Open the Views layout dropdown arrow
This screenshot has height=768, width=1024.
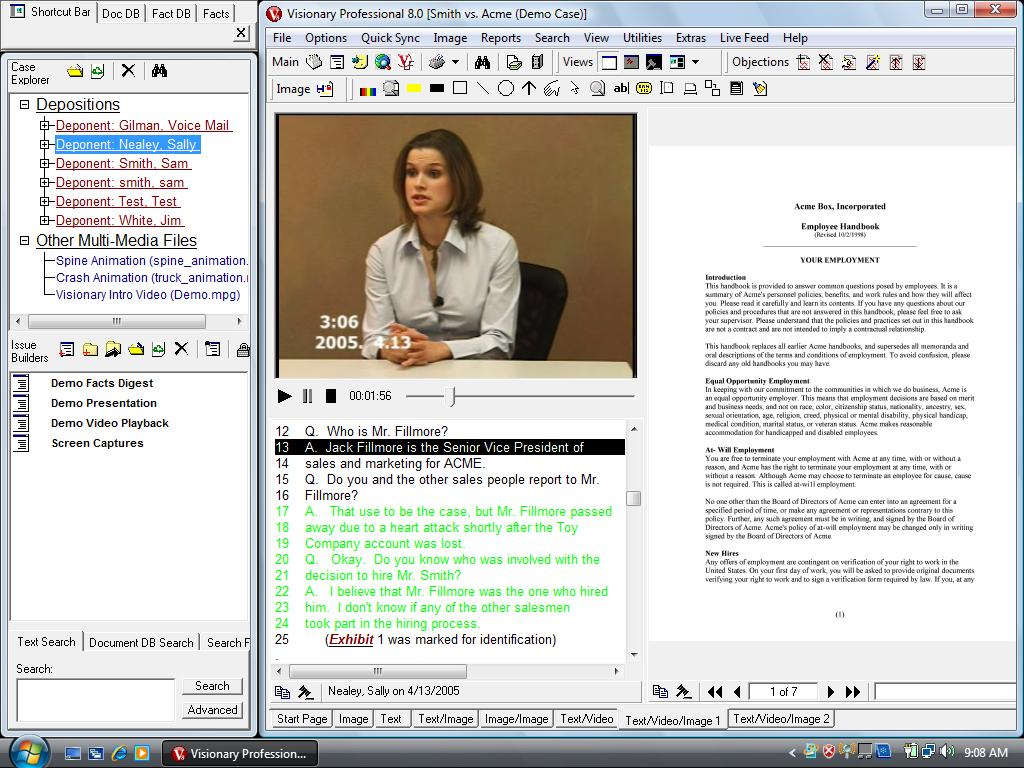(696, 62)
